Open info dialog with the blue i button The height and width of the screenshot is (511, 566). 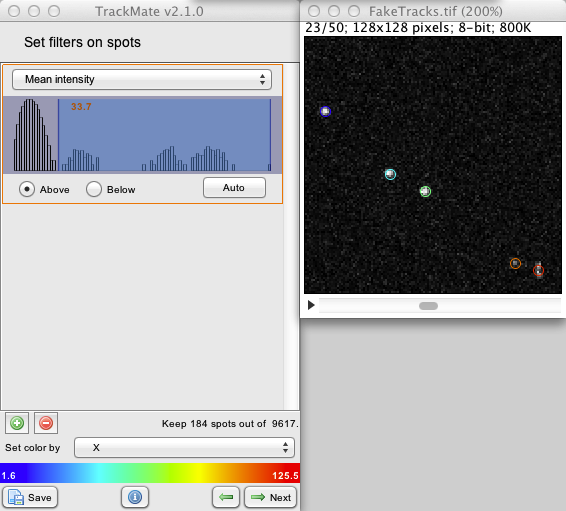(x=135, y=497)
